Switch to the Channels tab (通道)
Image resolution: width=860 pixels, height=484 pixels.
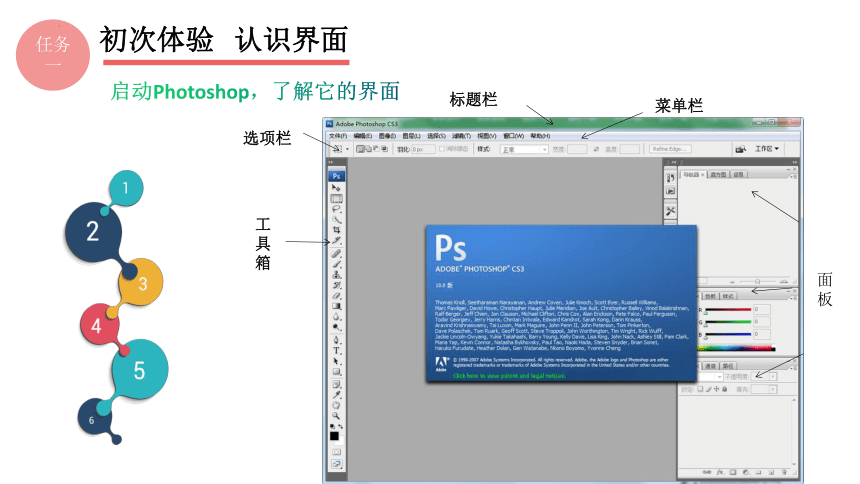[x=710, y=366]
